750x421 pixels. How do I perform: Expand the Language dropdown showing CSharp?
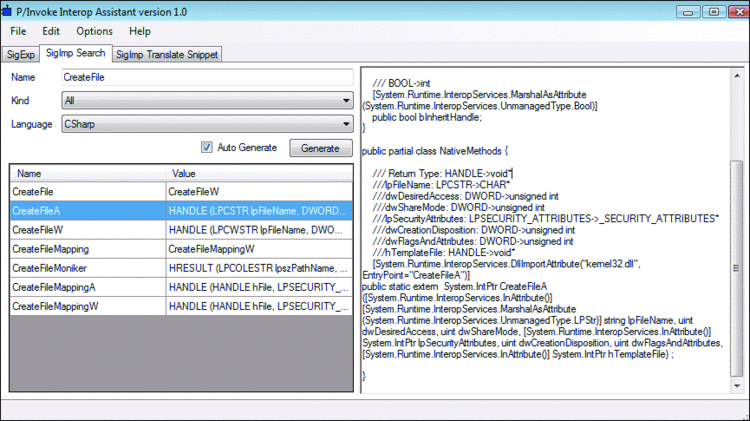click(x=208, y=124)
